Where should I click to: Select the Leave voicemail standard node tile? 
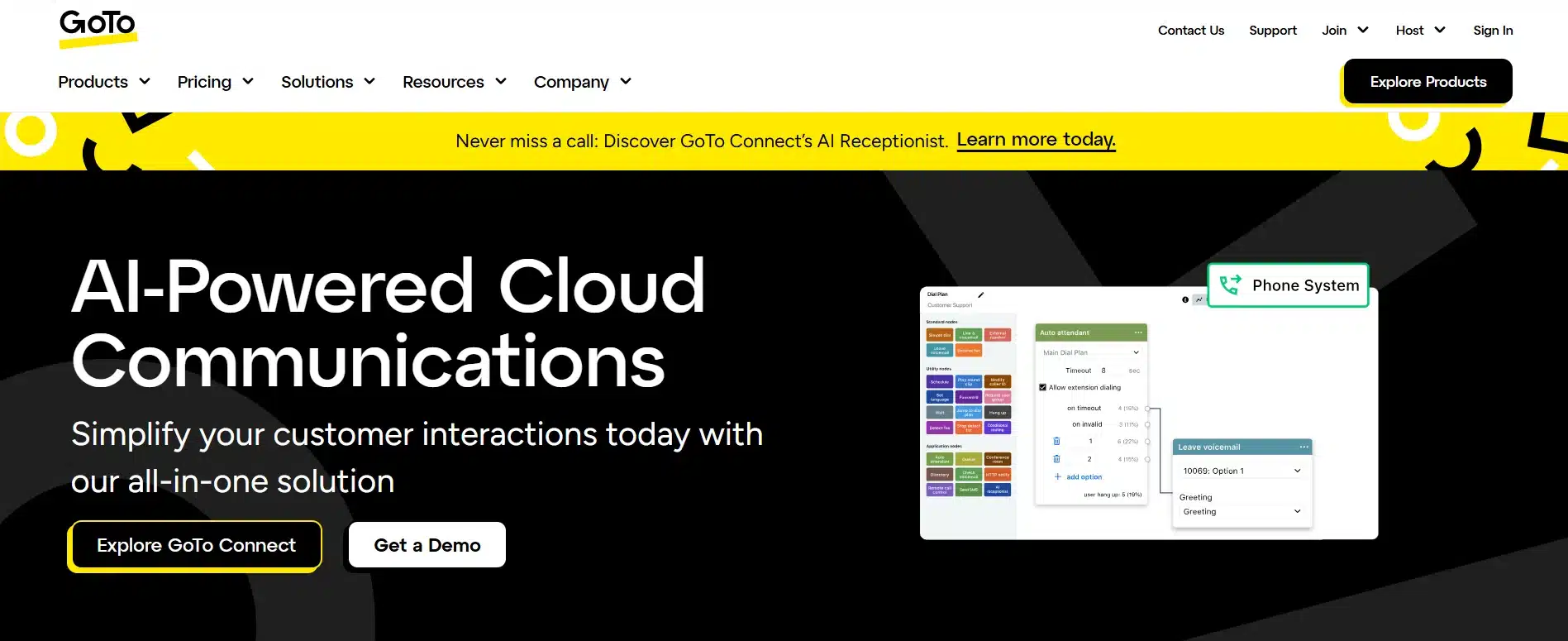coord(940,351)
